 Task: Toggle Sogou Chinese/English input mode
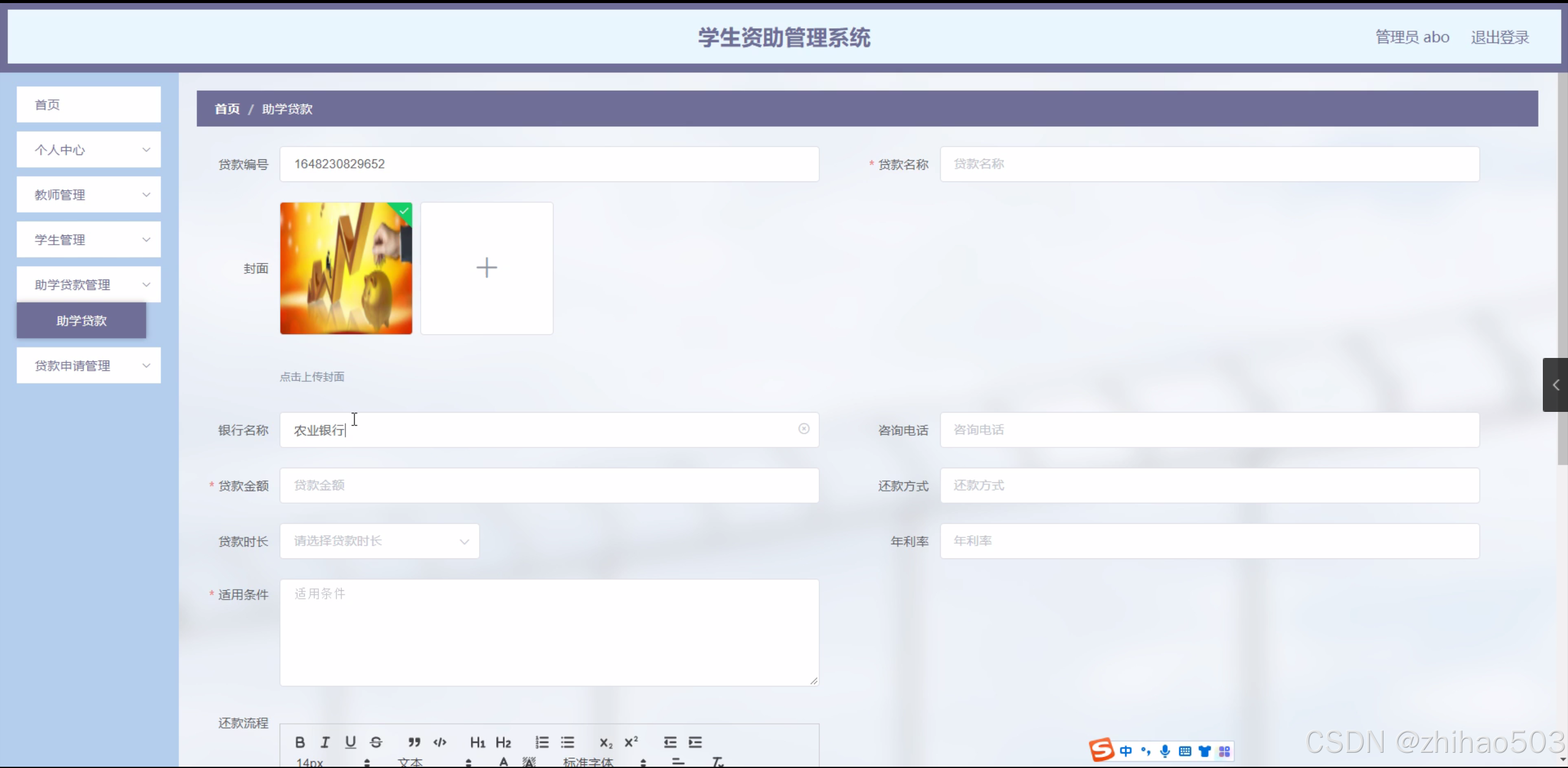1125,751
